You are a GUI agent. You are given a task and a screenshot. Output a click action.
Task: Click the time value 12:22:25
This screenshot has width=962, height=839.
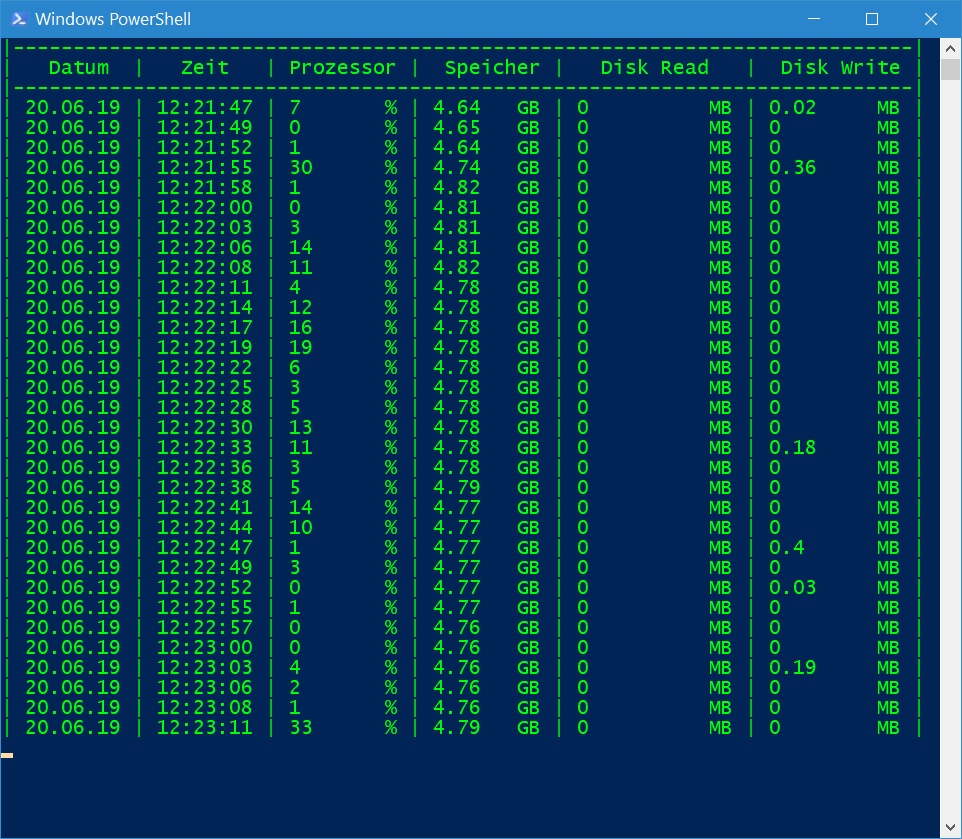[204, 388]
